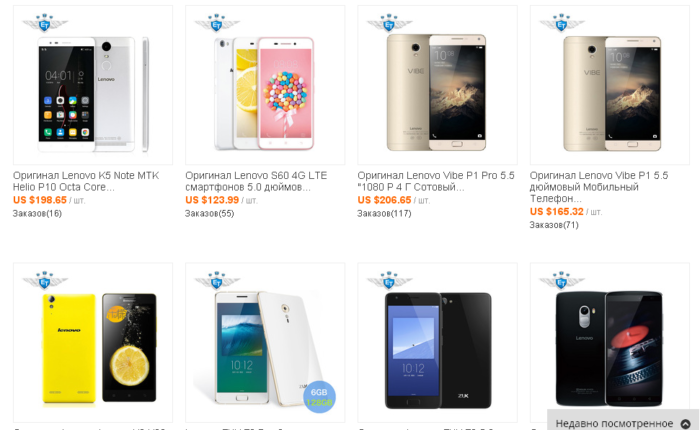Click store badge icon on Vibe P1 image
Screen dimensions: 700x430
click(x=562, y=23)
